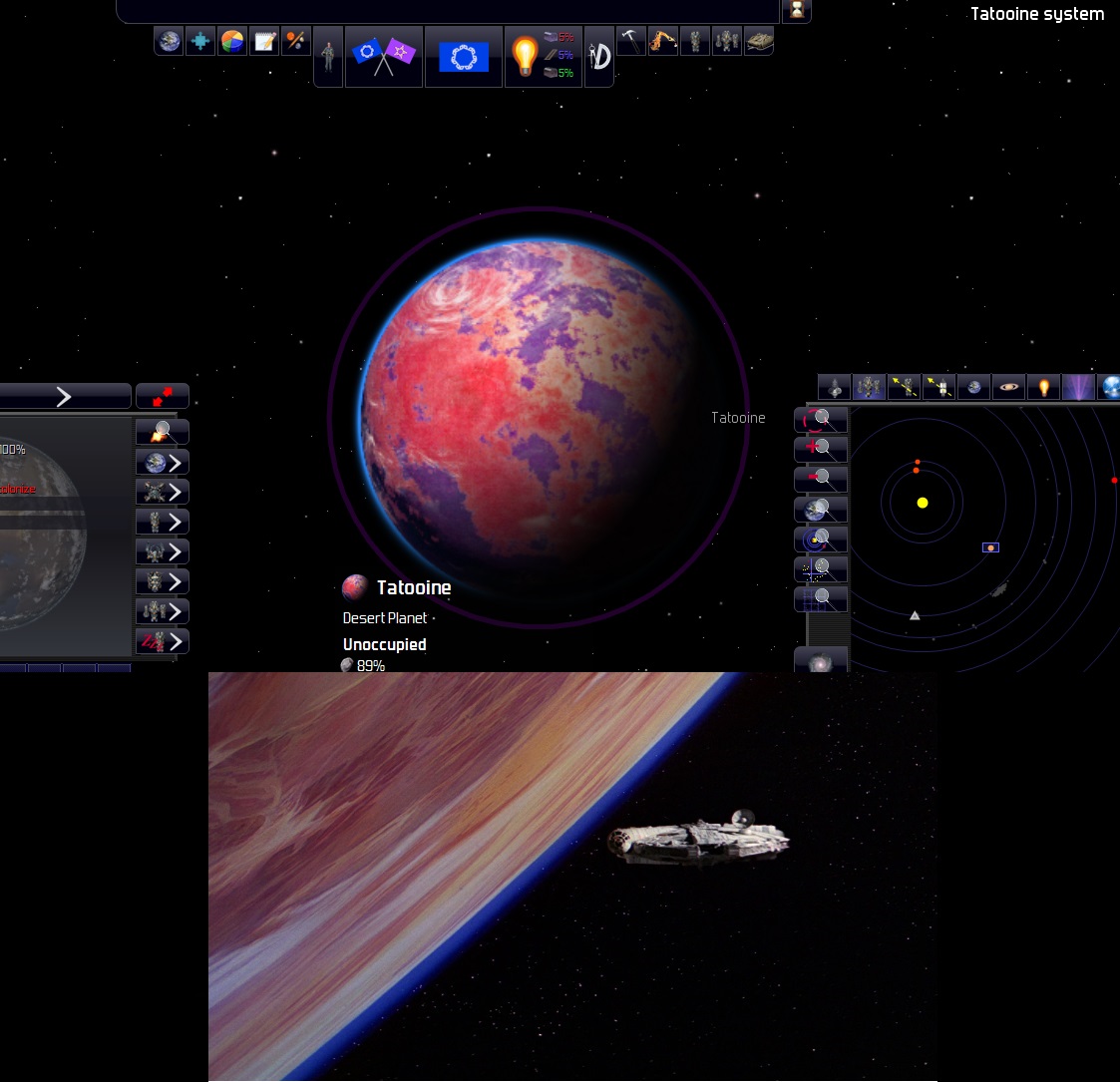This screenshot has width=1120, height=1082.
Task: Open the fleets list icon
Action: pos(726,42)
